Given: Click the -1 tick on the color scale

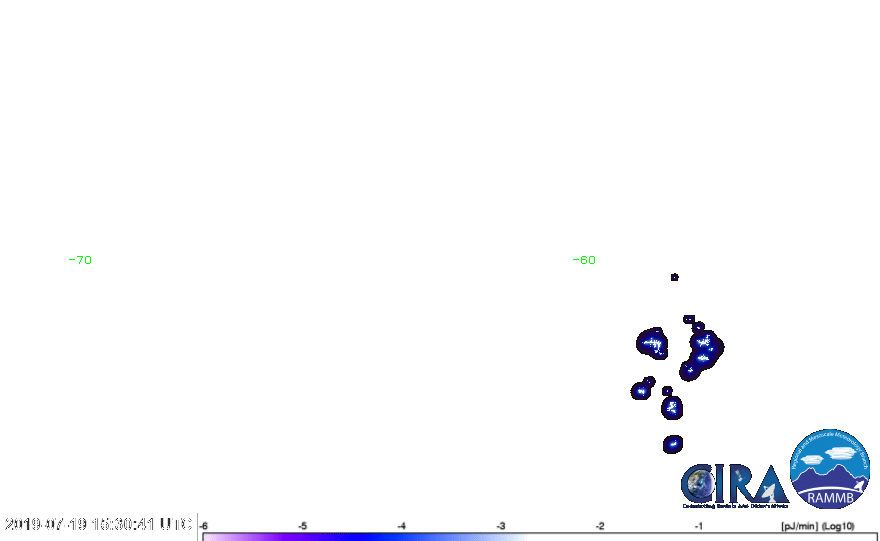Looking at the screenshot, I should (x=699, y=525).
